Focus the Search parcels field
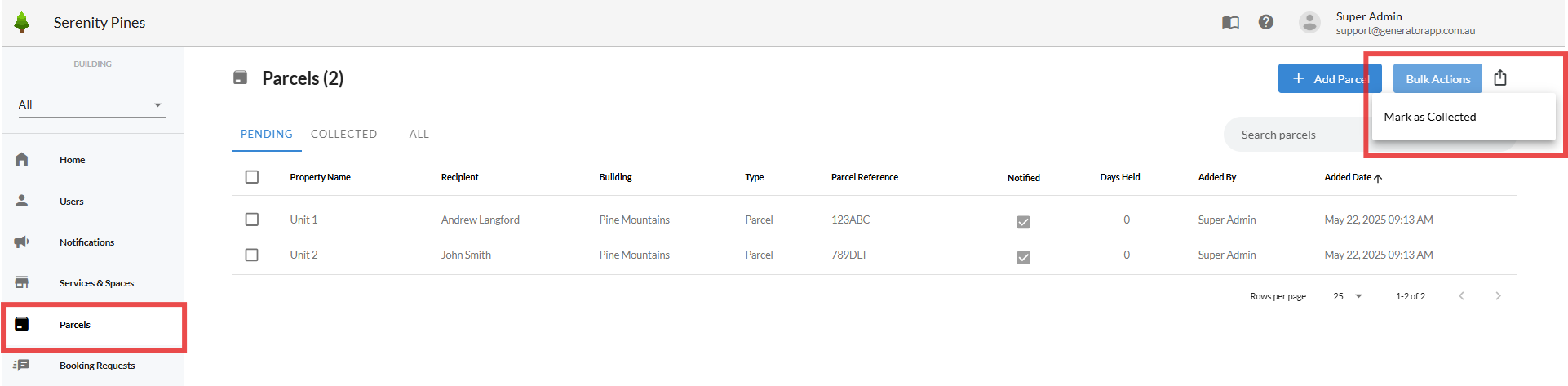Screen dimensions: 1568x386 (x=1297, y=135)
